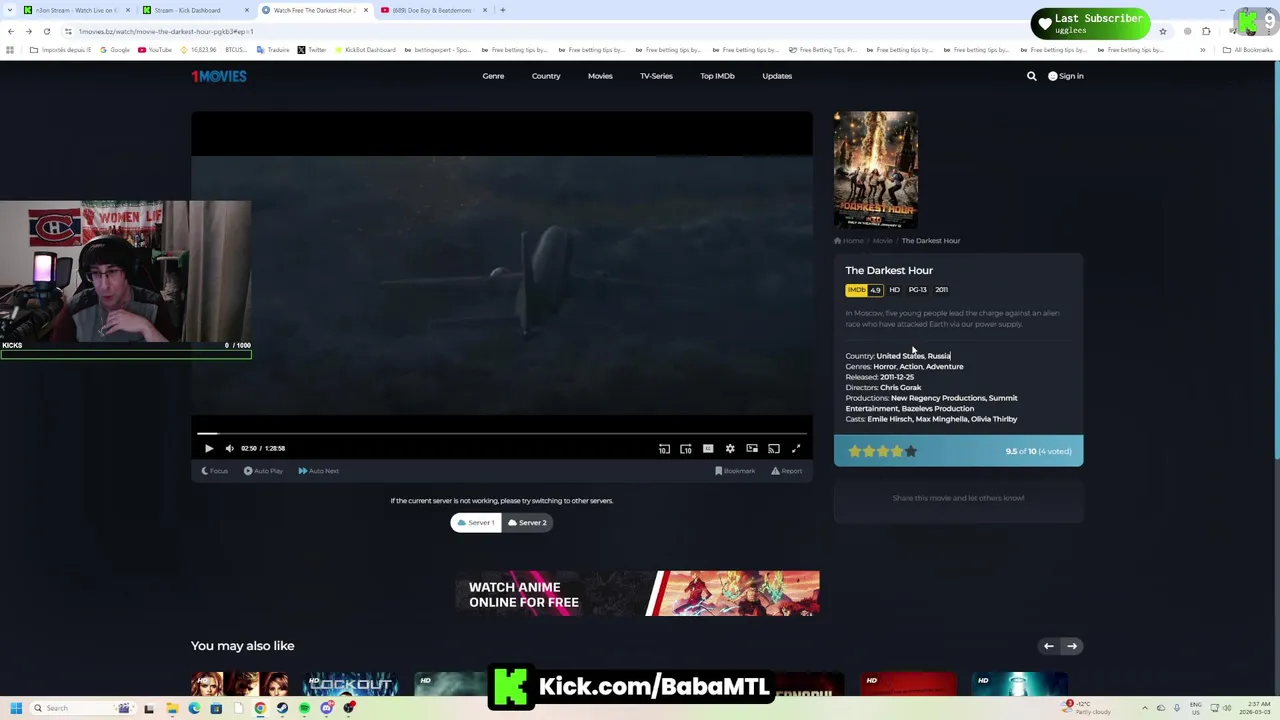Open the site search icon

[x=1032, y=76]
